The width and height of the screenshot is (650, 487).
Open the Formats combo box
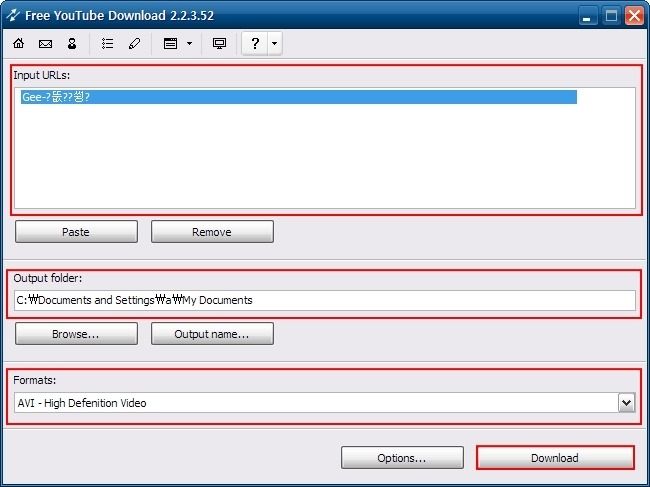pyautogui.click(x=325, y=402)
